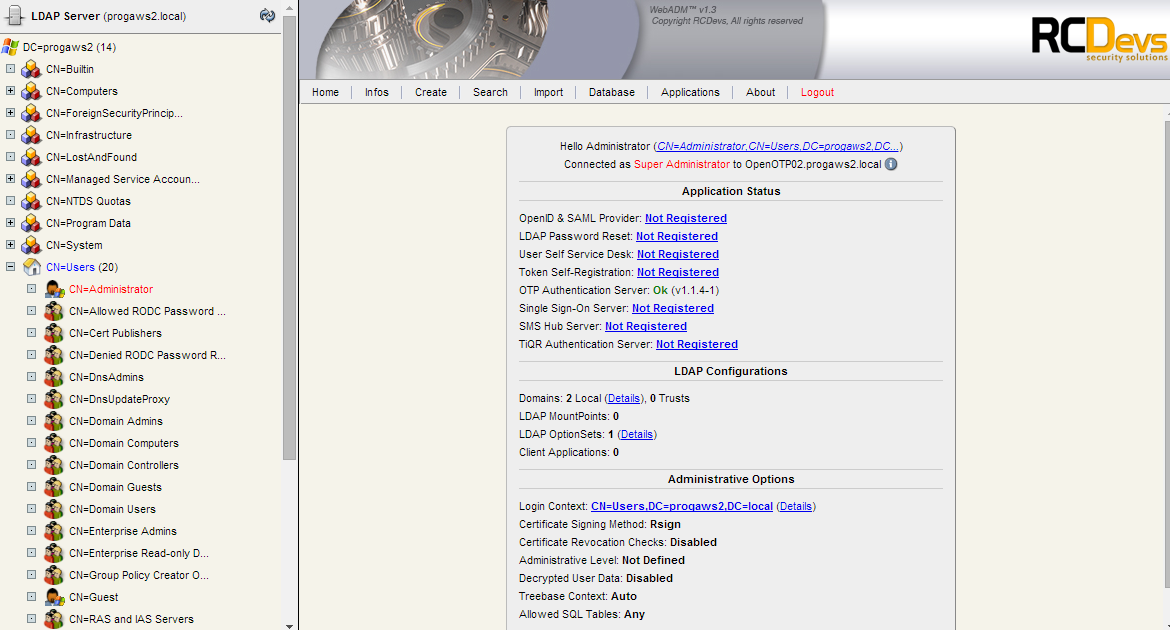Open the Login Context CN=Users,DC=progaws2,DC=local link
The width and height of the screenshot is (1170, 630).
[682, 506]
